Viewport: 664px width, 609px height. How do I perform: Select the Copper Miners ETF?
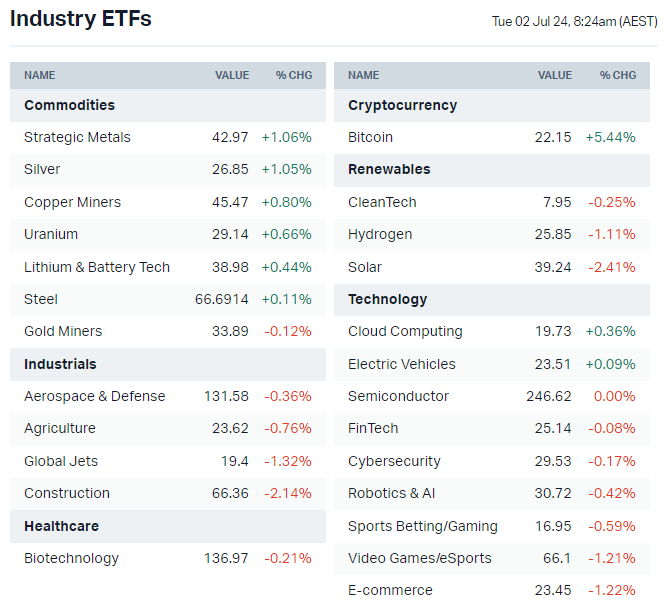72,202
